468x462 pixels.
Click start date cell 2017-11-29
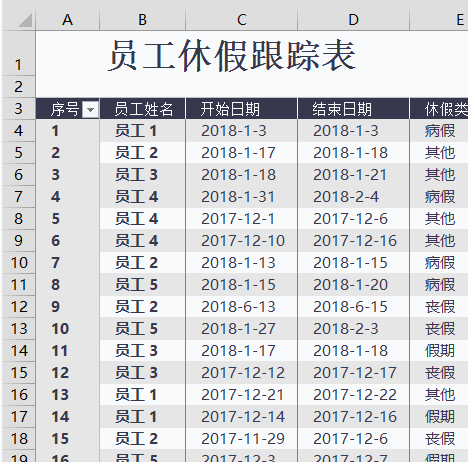point(242,439)
